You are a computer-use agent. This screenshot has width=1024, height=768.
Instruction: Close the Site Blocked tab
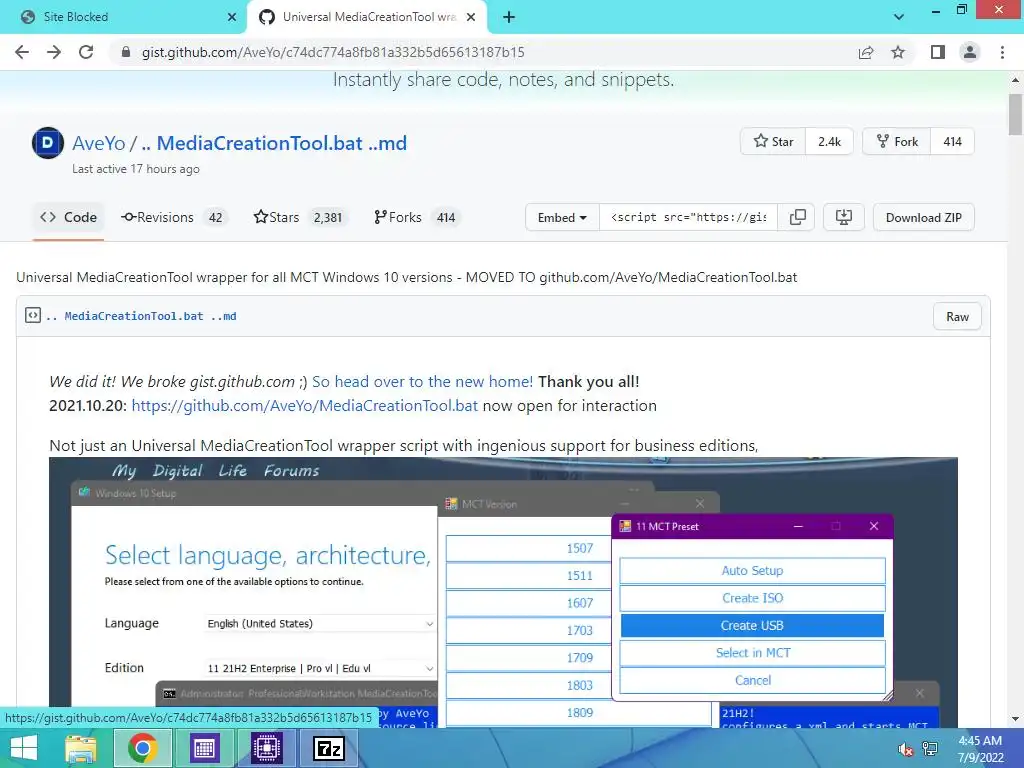pos(232,17)
